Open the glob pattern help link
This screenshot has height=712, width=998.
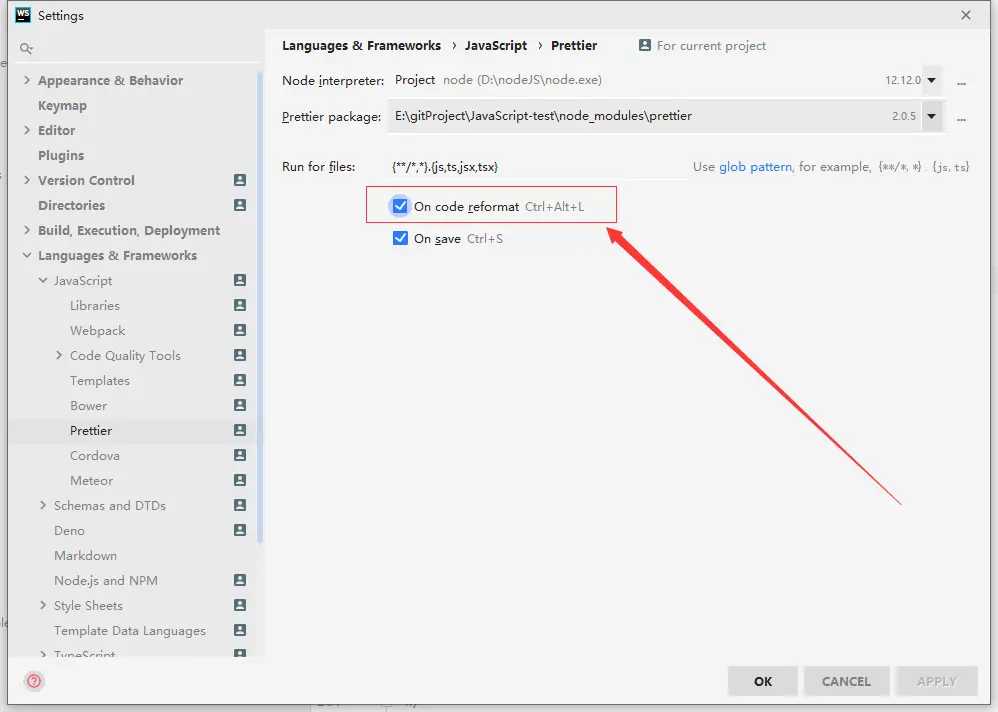pos(756,167)
